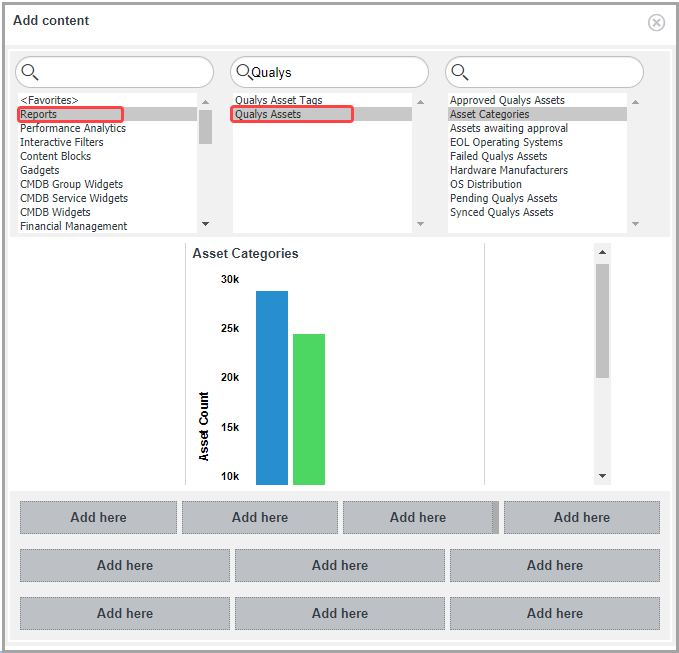Click the Qualys search field
Viewport: 679px width, 653px height.
[329, 72]
